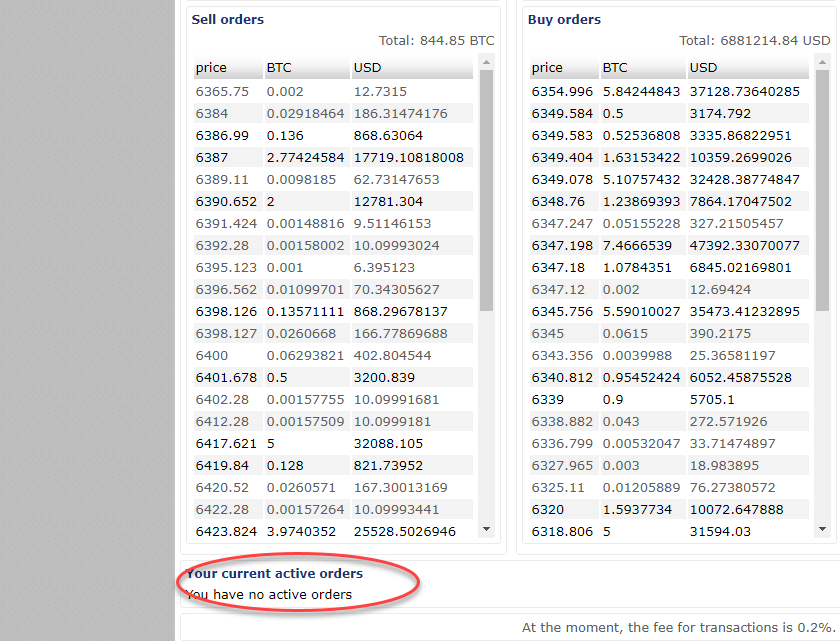The height and width of the screenshot is (641, 840).
Task: Click USD value 5705.1 in Buy orders
Action: tap(712, 399)
